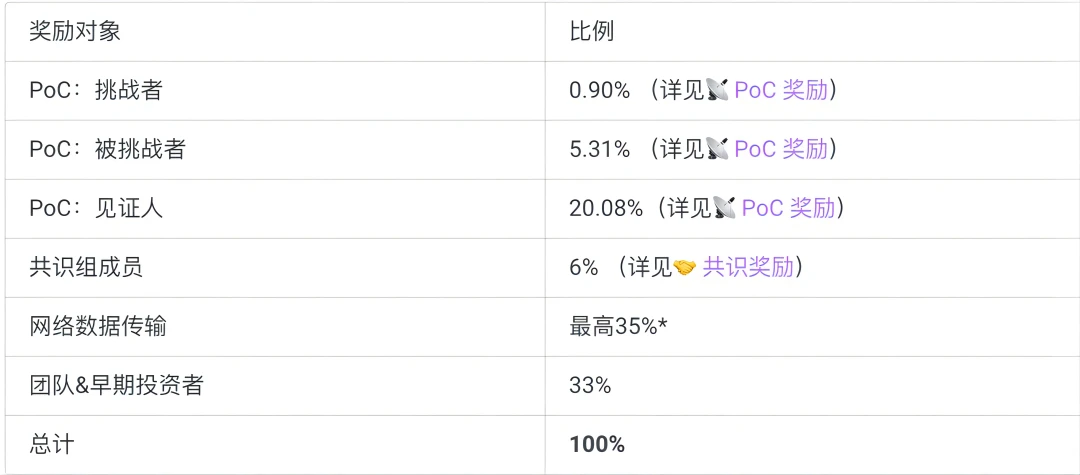Click the handshake icon before 共识奖励
This screenshot has height=475, width=1080.
tap(685, 268)
